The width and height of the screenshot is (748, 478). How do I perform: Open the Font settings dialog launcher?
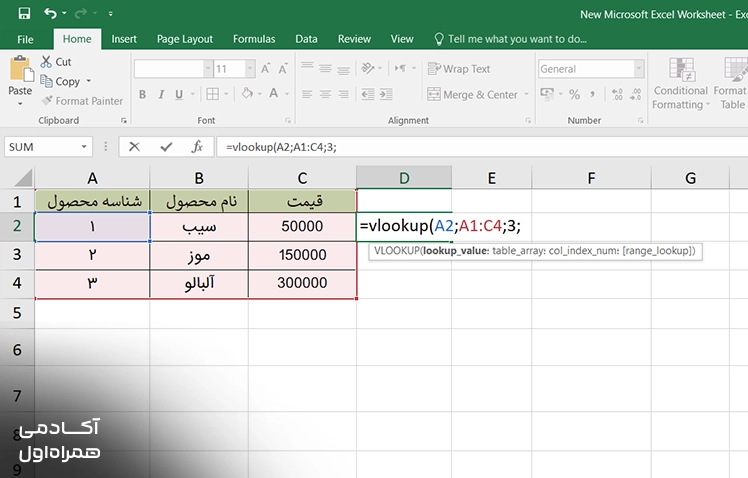click(288, 121)
